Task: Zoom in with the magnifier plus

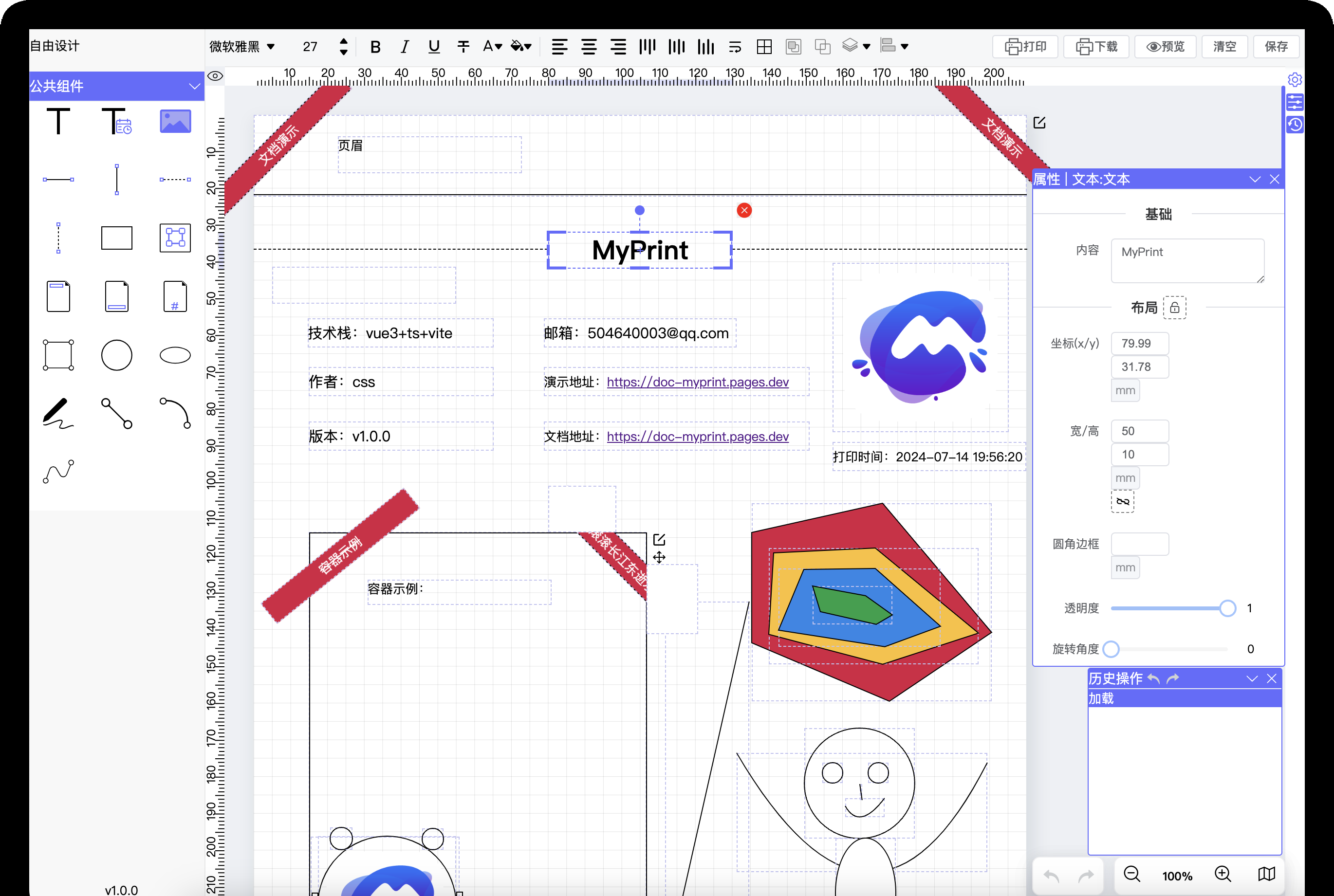Action: [1223, 874]
